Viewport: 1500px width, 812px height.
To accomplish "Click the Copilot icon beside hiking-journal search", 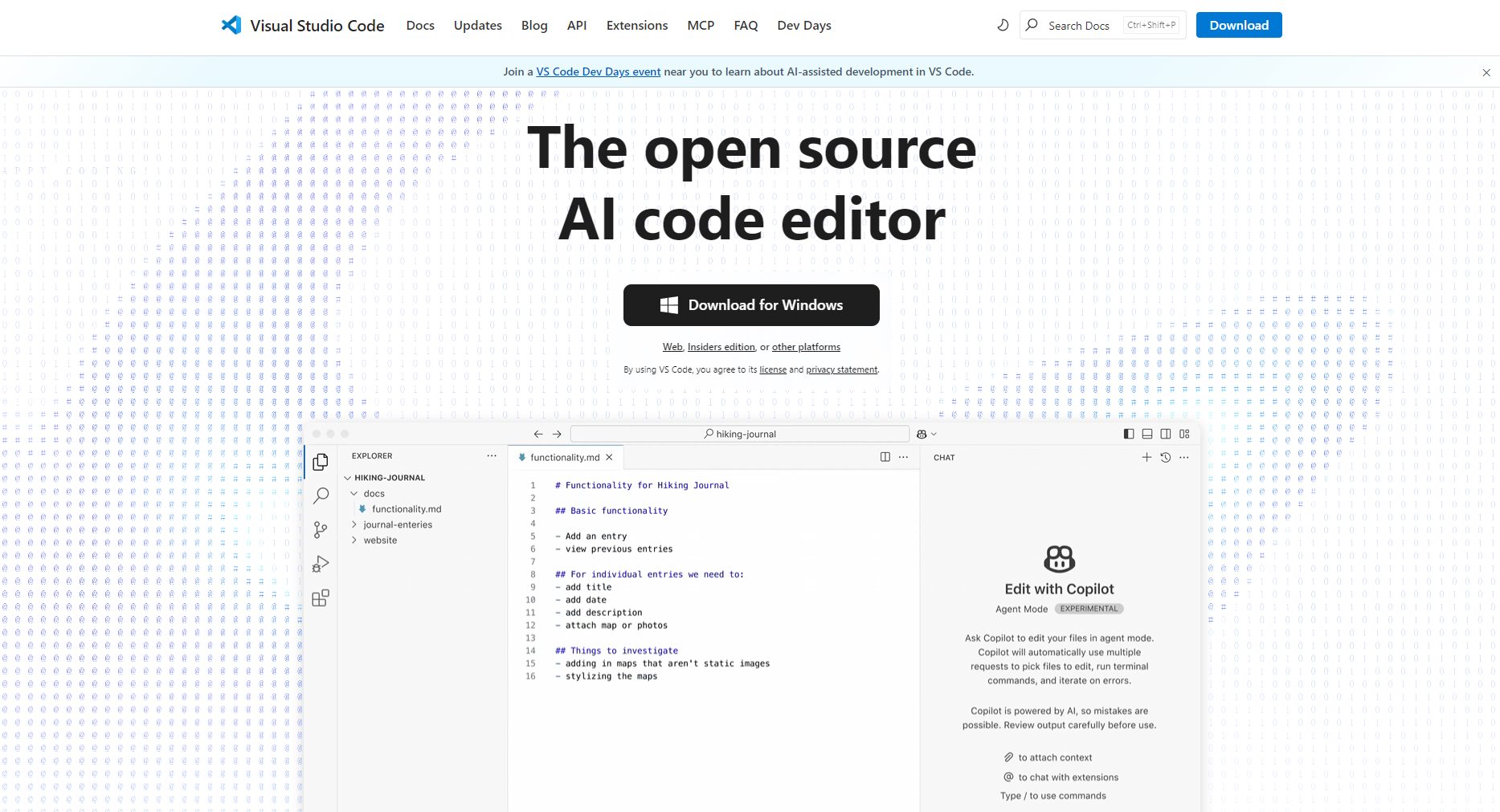I will (922, 434).
